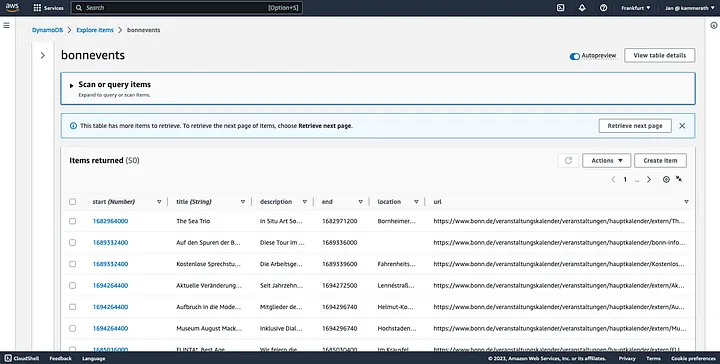The width and height of the screenshot is (720, 364).
Task: Click the AWS logo home icon
Action: (12, 7)
